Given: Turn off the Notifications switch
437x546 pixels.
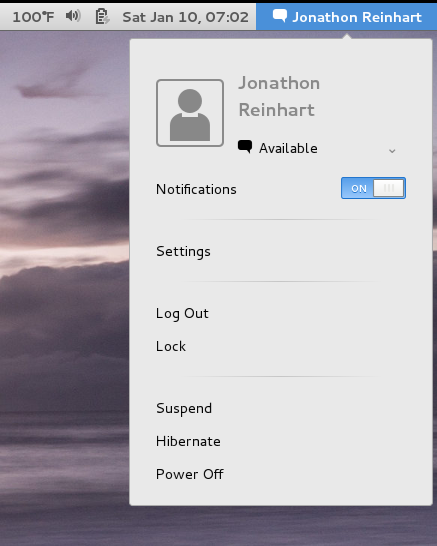Looking at the screenshot, I should [373, 188].
